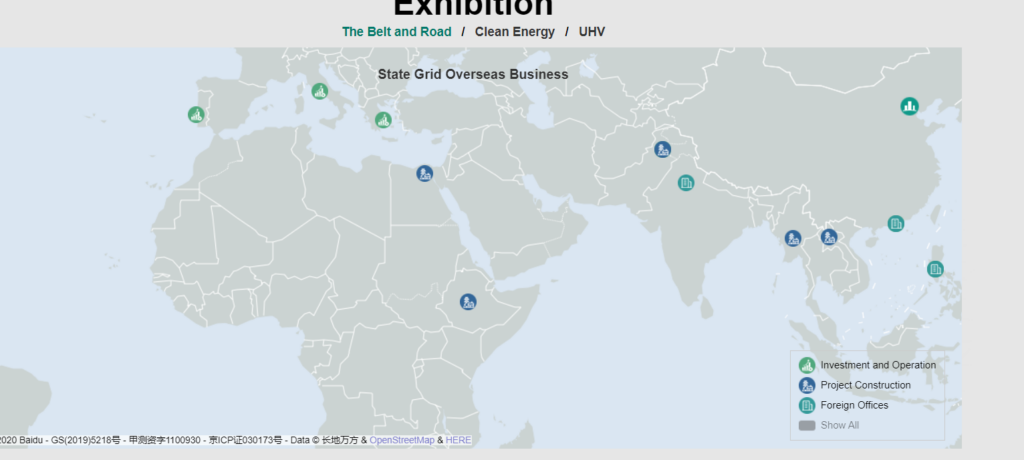The image size is (1024, 460).
Task: Toggle Foreign Offices legend icon
Action: 807,406
